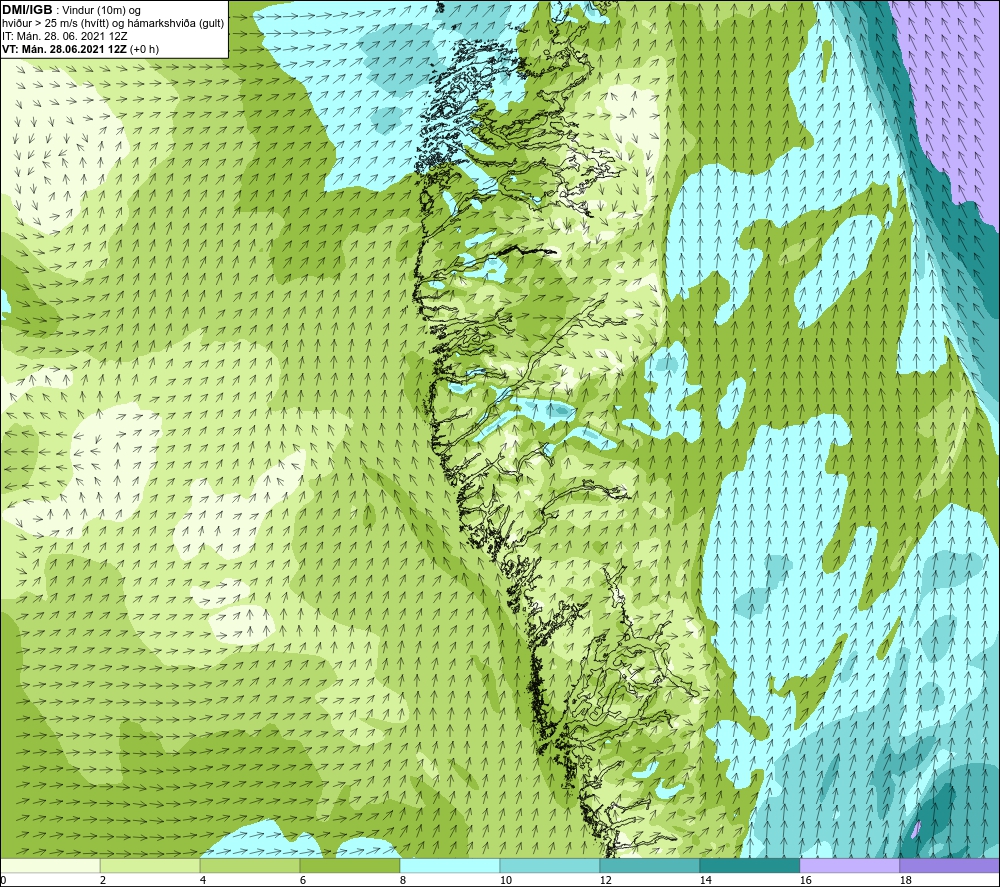Click the 'Vindur (10m) og' text
Image resolution: width=1000 pixels, height=887 pixels.
click(x=102, y=11)
